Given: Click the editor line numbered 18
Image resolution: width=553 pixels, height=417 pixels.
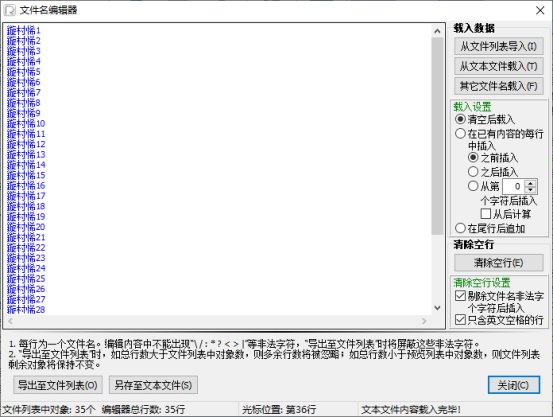Looking at the screenshot, I should pos(26,206).
